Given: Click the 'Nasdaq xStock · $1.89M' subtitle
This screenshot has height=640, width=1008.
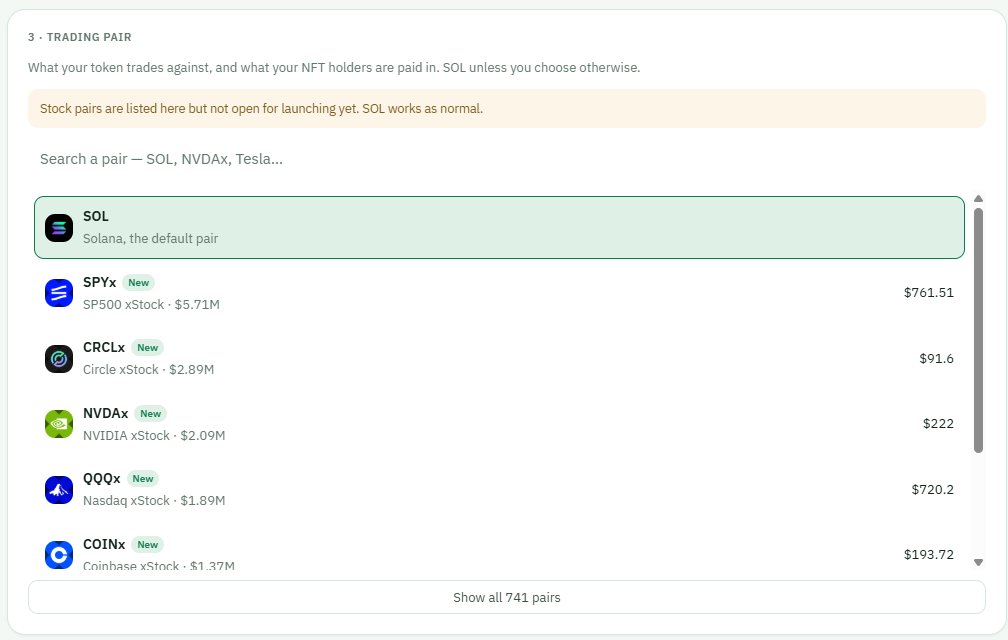Looking at the screenshot, I should pyautogui.click(x=154, y=501).
